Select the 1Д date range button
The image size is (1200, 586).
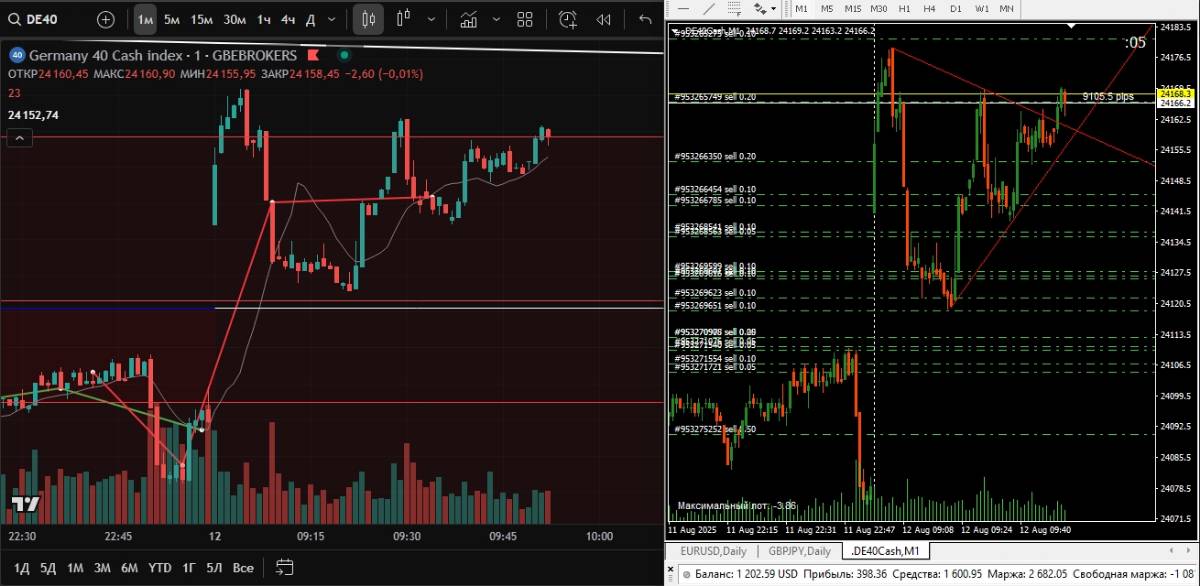(21, 567)
